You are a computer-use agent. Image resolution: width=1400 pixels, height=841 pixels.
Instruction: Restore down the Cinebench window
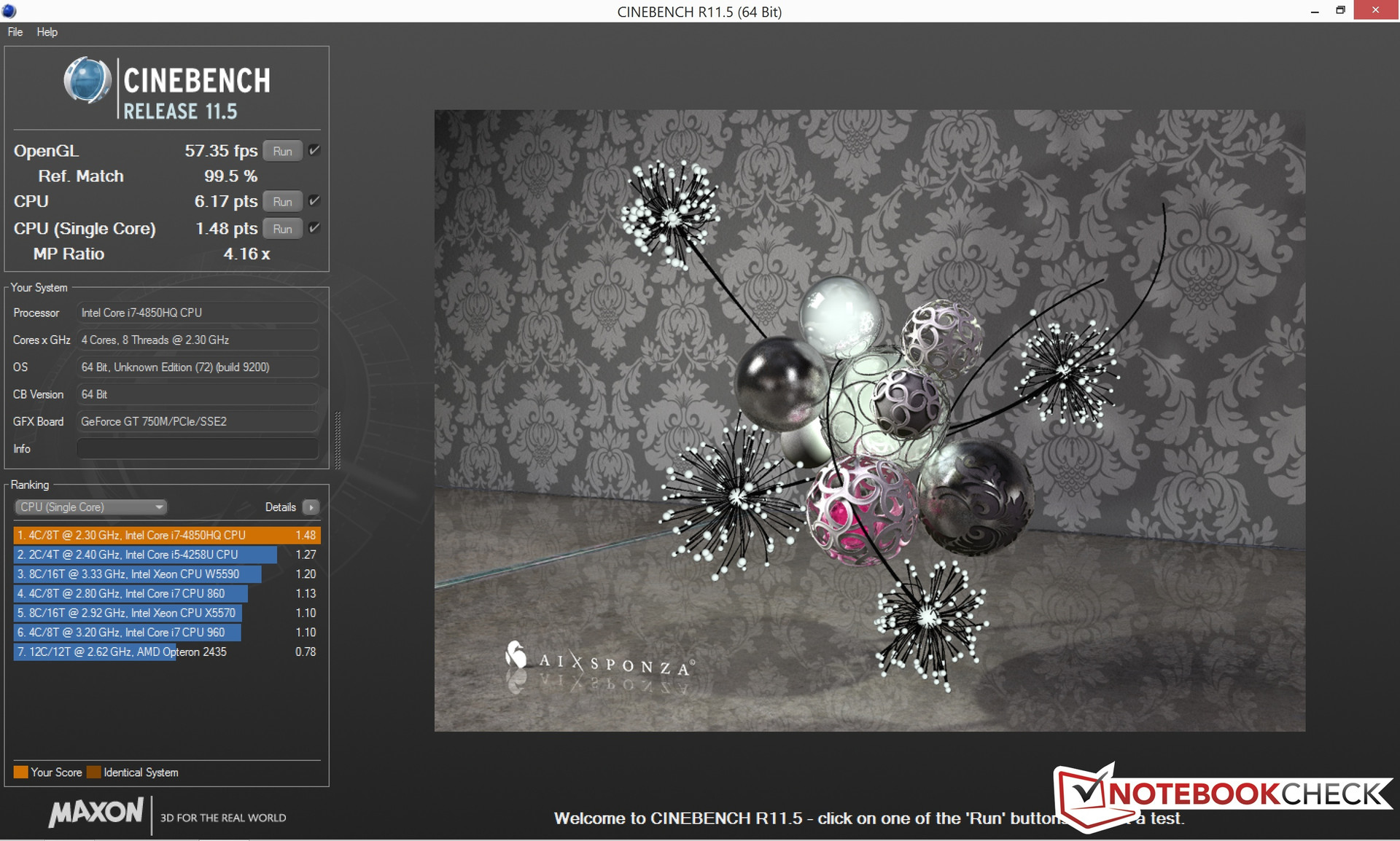click(1340, 10)
